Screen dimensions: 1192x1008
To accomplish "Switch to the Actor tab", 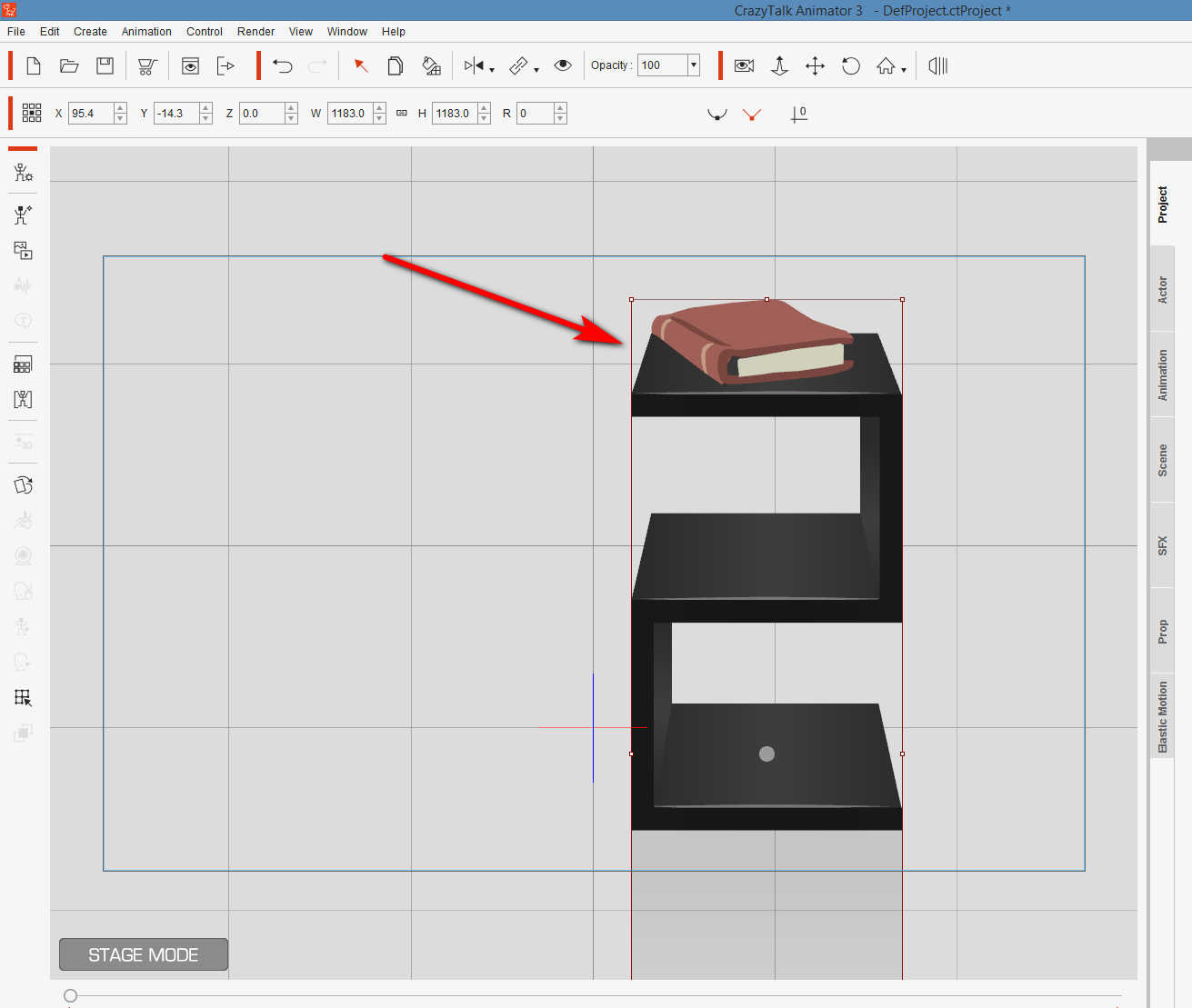I will [1162, 290].
